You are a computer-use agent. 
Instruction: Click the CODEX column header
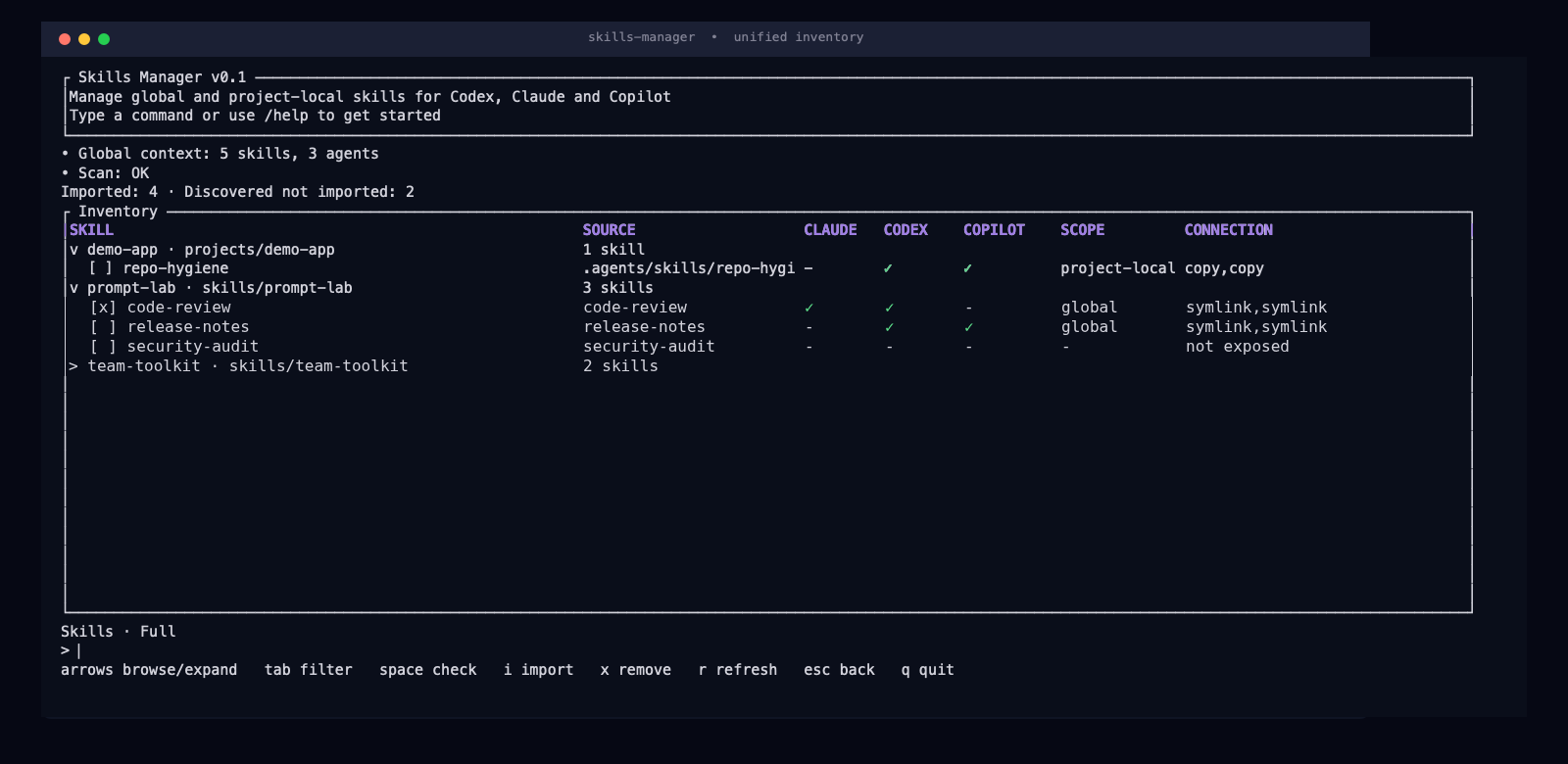pos(906,230)
